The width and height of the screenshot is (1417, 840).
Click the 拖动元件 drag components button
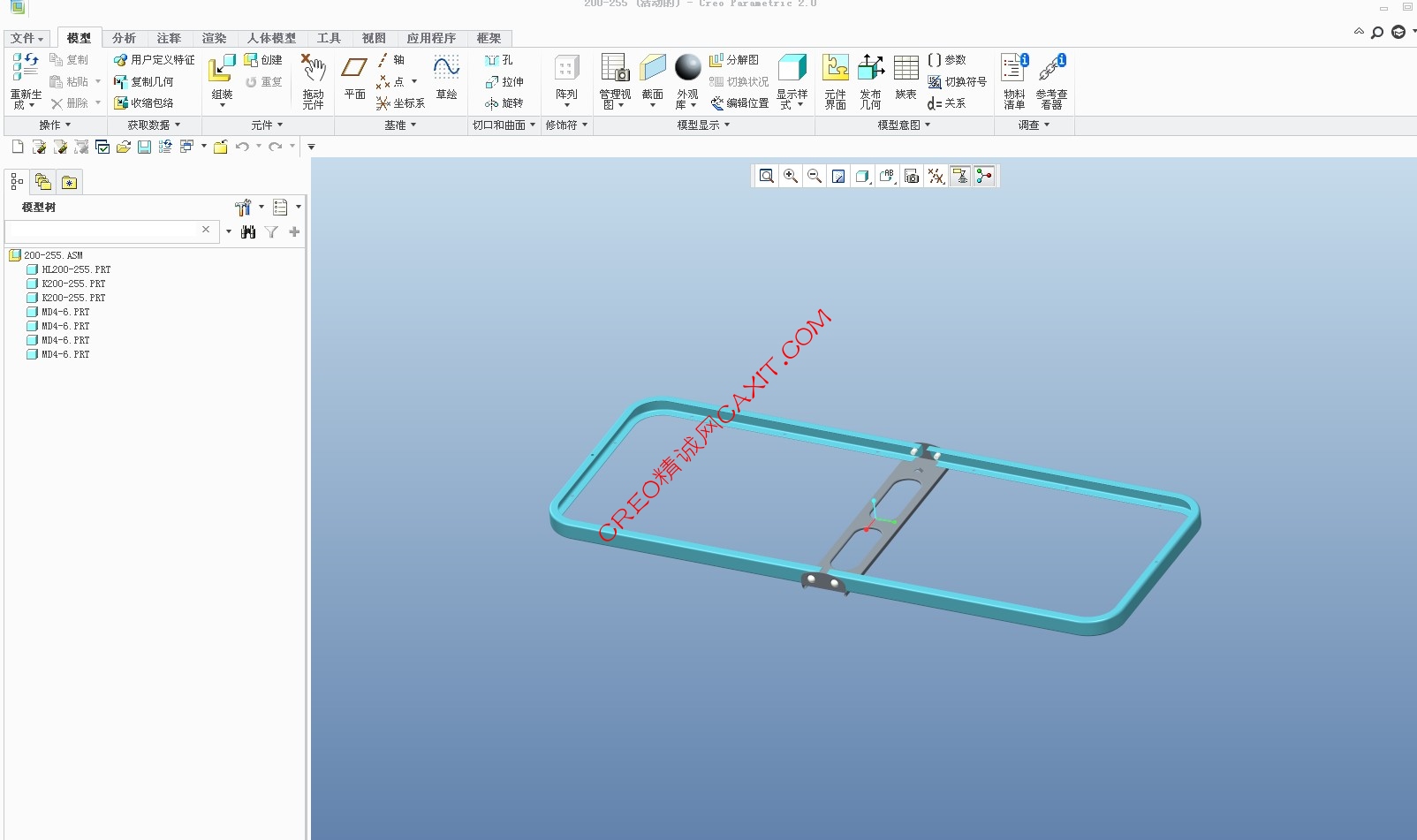[313, 80]
